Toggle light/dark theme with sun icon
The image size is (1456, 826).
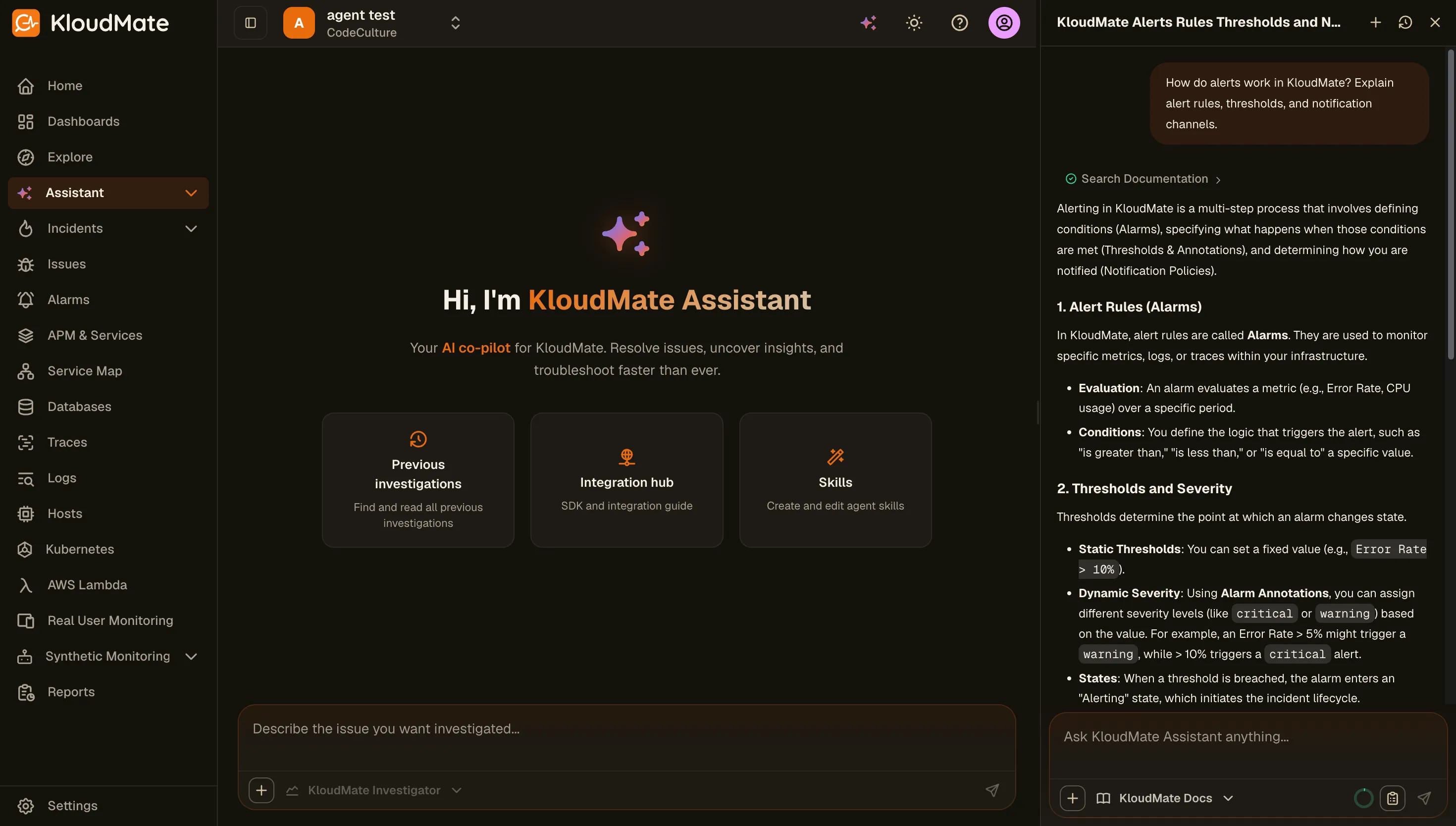tap(914, 23)
